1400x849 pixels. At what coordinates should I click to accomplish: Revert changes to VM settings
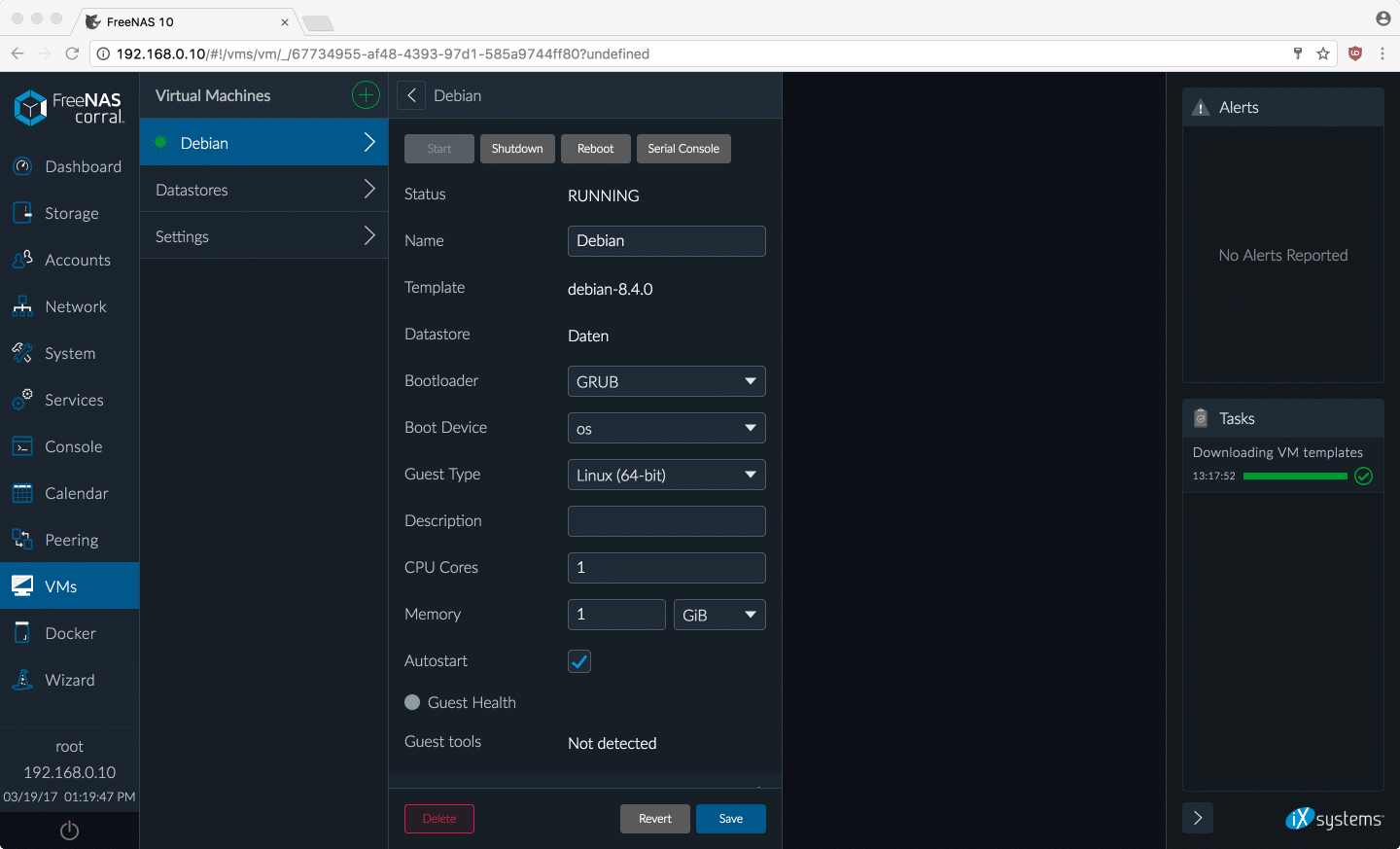(x=655, y=819)
